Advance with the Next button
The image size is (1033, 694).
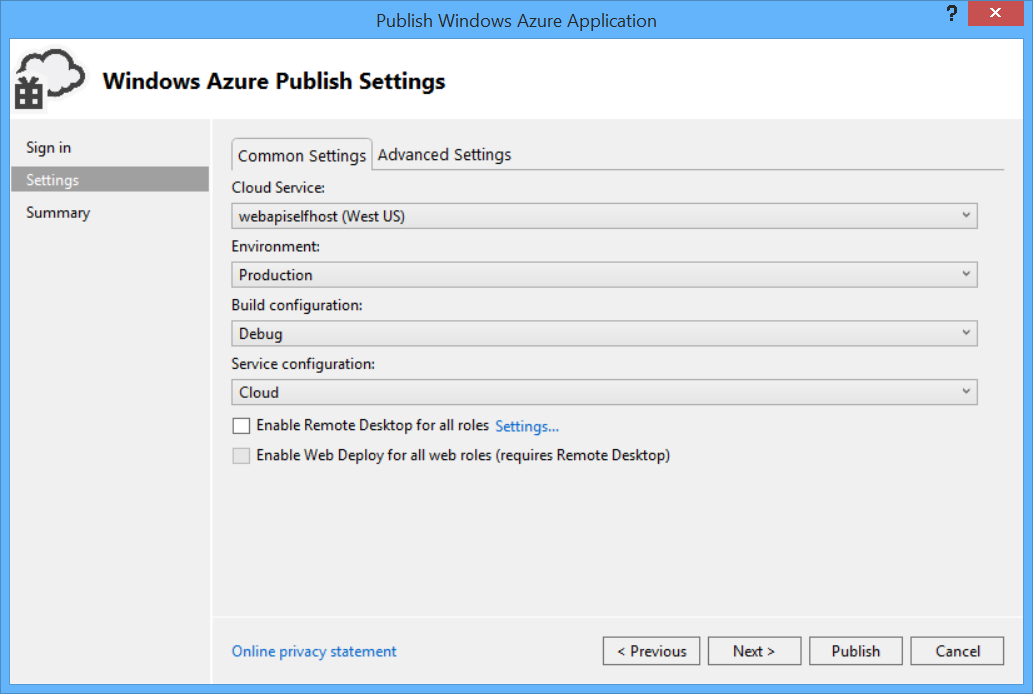(754, 651)
